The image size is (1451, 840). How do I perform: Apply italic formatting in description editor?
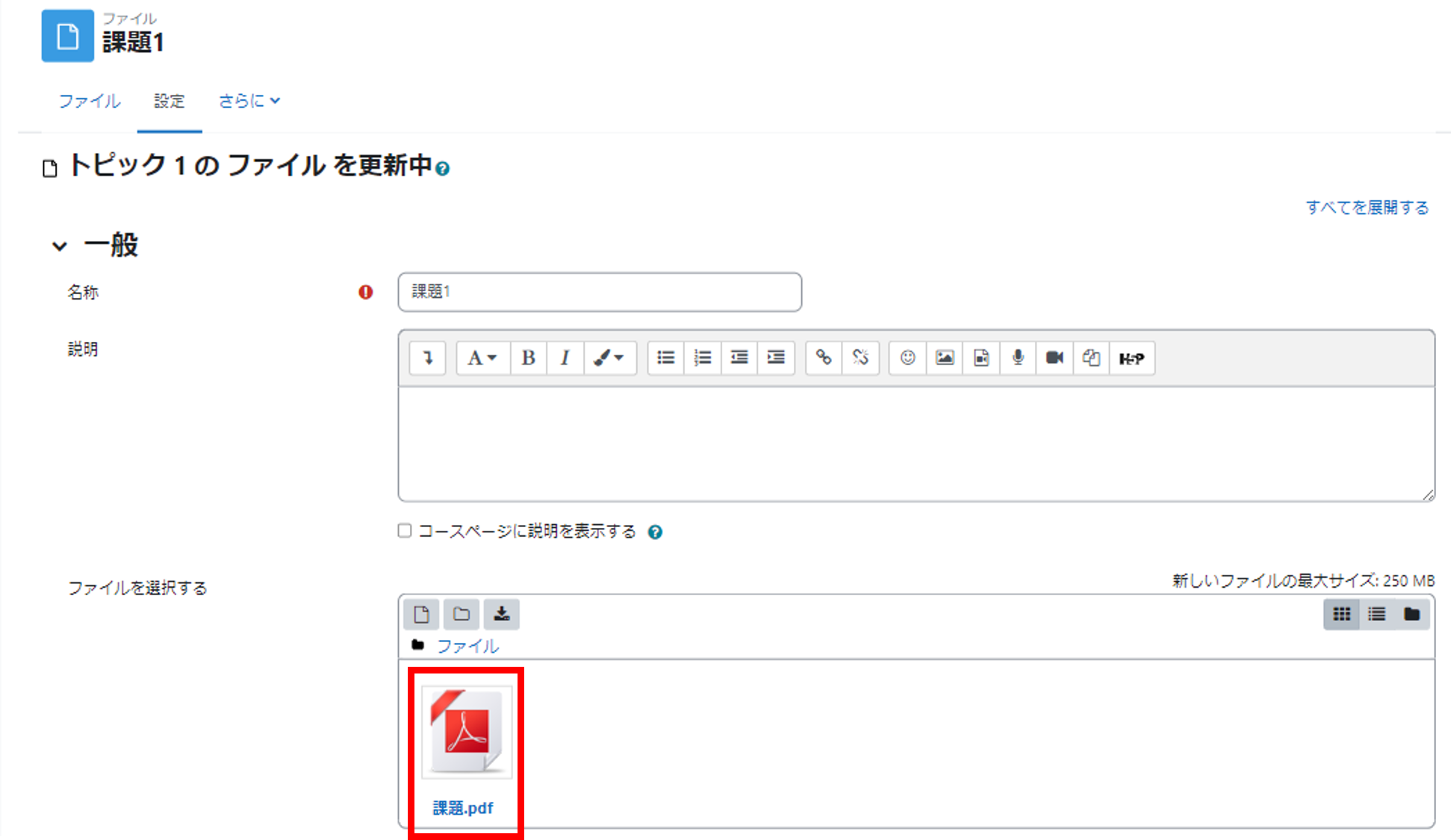(565, 358)
